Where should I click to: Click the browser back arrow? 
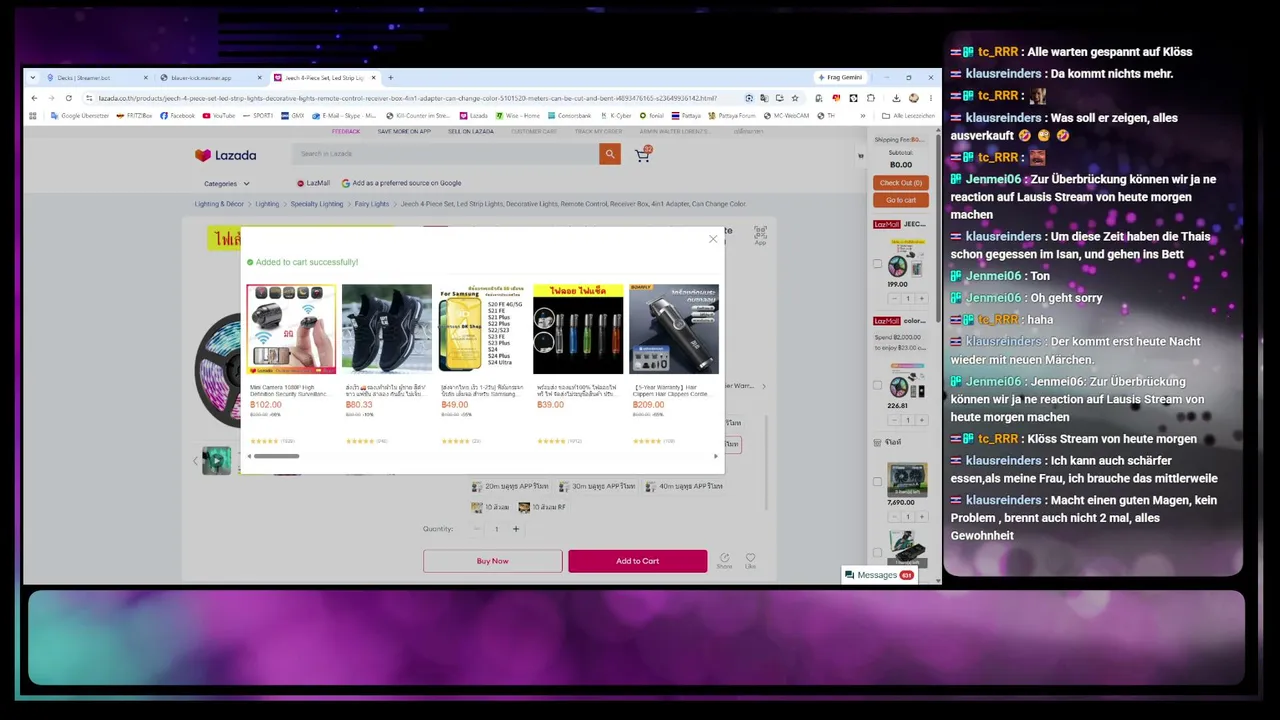(x=34, y=98)
